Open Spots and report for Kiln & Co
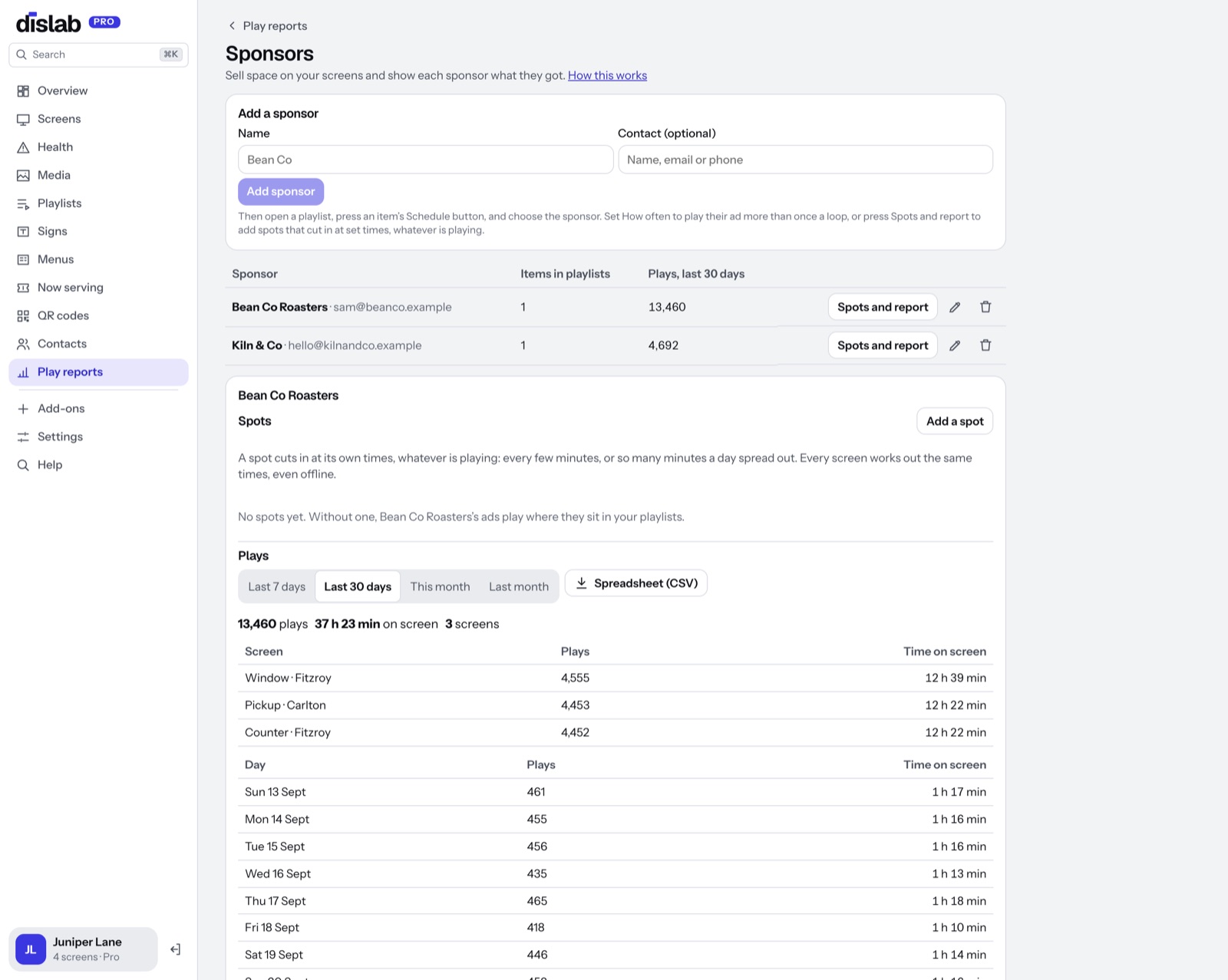The height and width of the screenshot is (980, 1228). click(x=883, y=345)
